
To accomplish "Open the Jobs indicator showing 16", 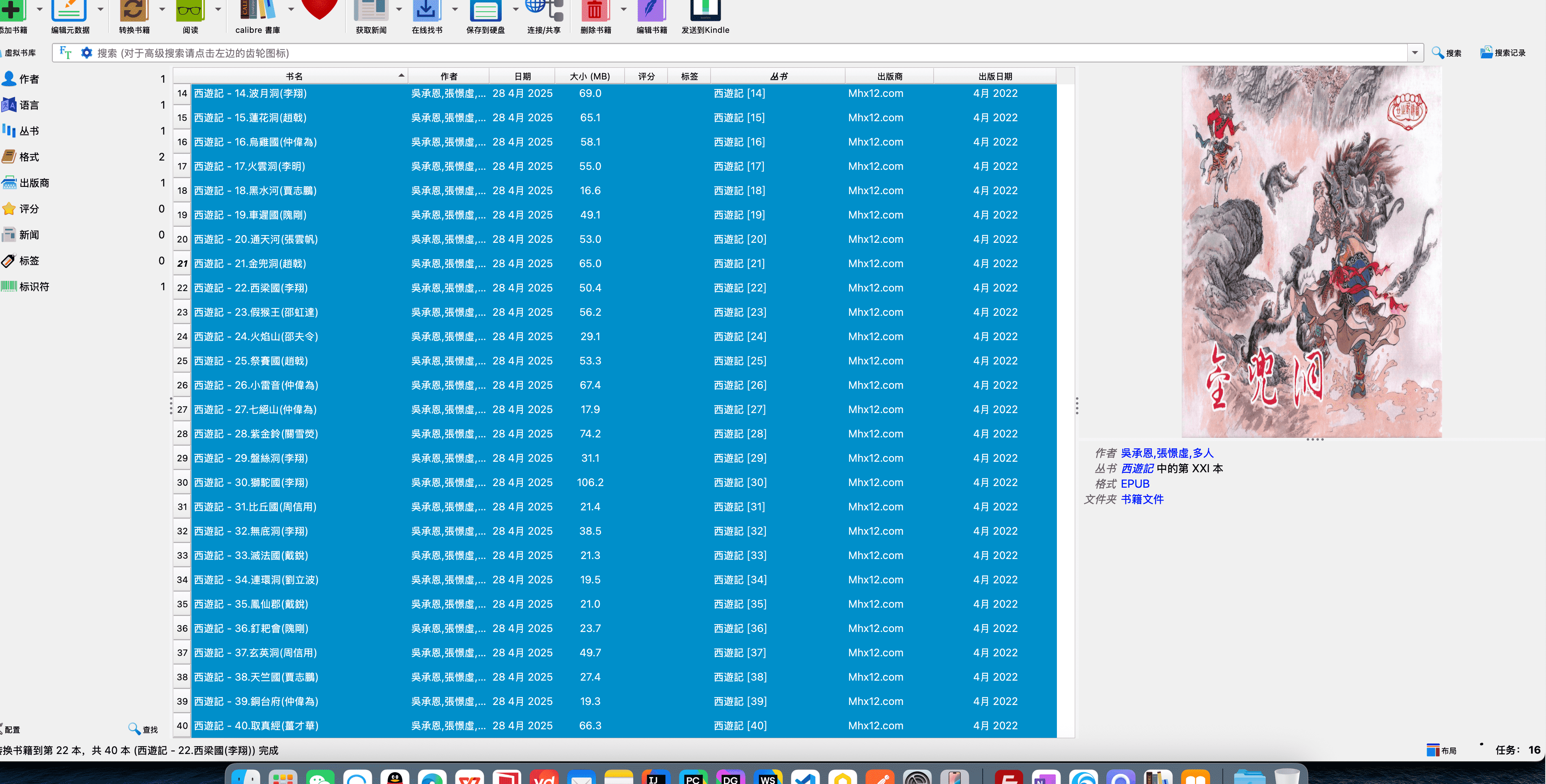I will [1518, 750].
